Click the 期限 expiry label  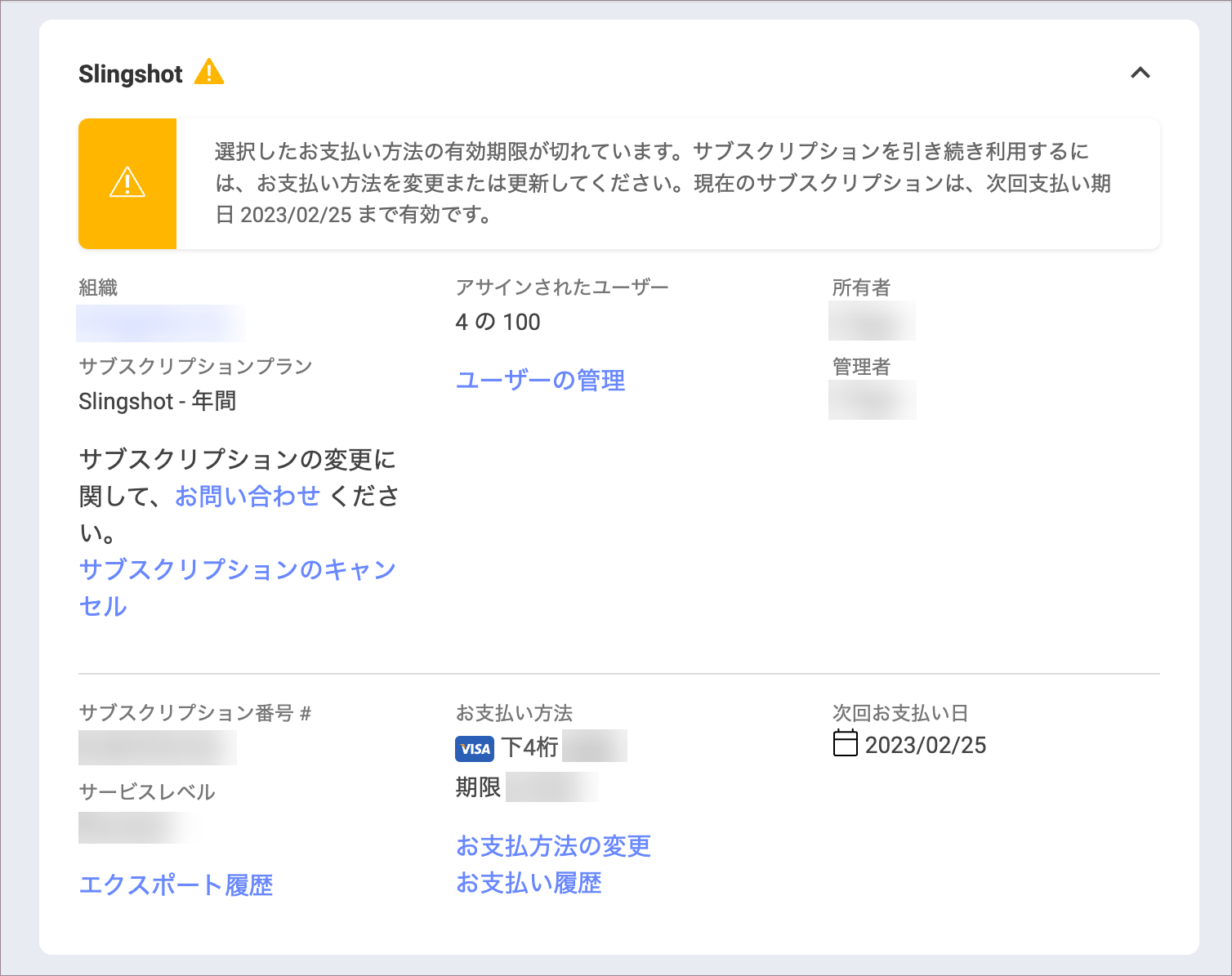pos(479,787)
